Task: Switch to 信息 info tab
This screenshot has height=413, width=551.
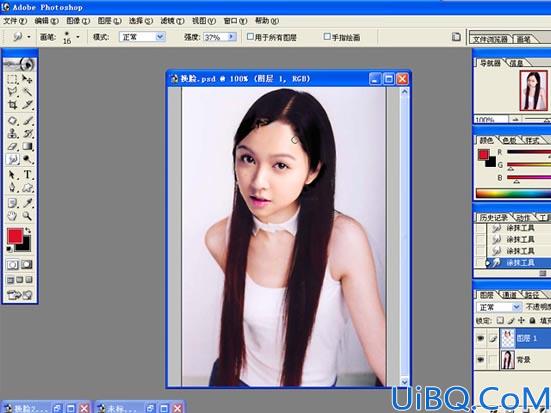Action: point(516,63)
